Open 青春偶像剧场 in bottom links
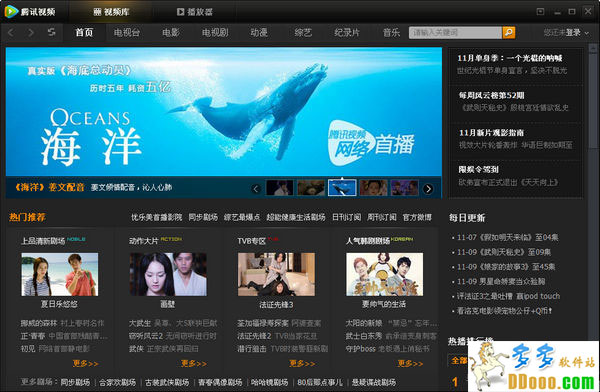This screenshot has height=392, width=600. 220,382
